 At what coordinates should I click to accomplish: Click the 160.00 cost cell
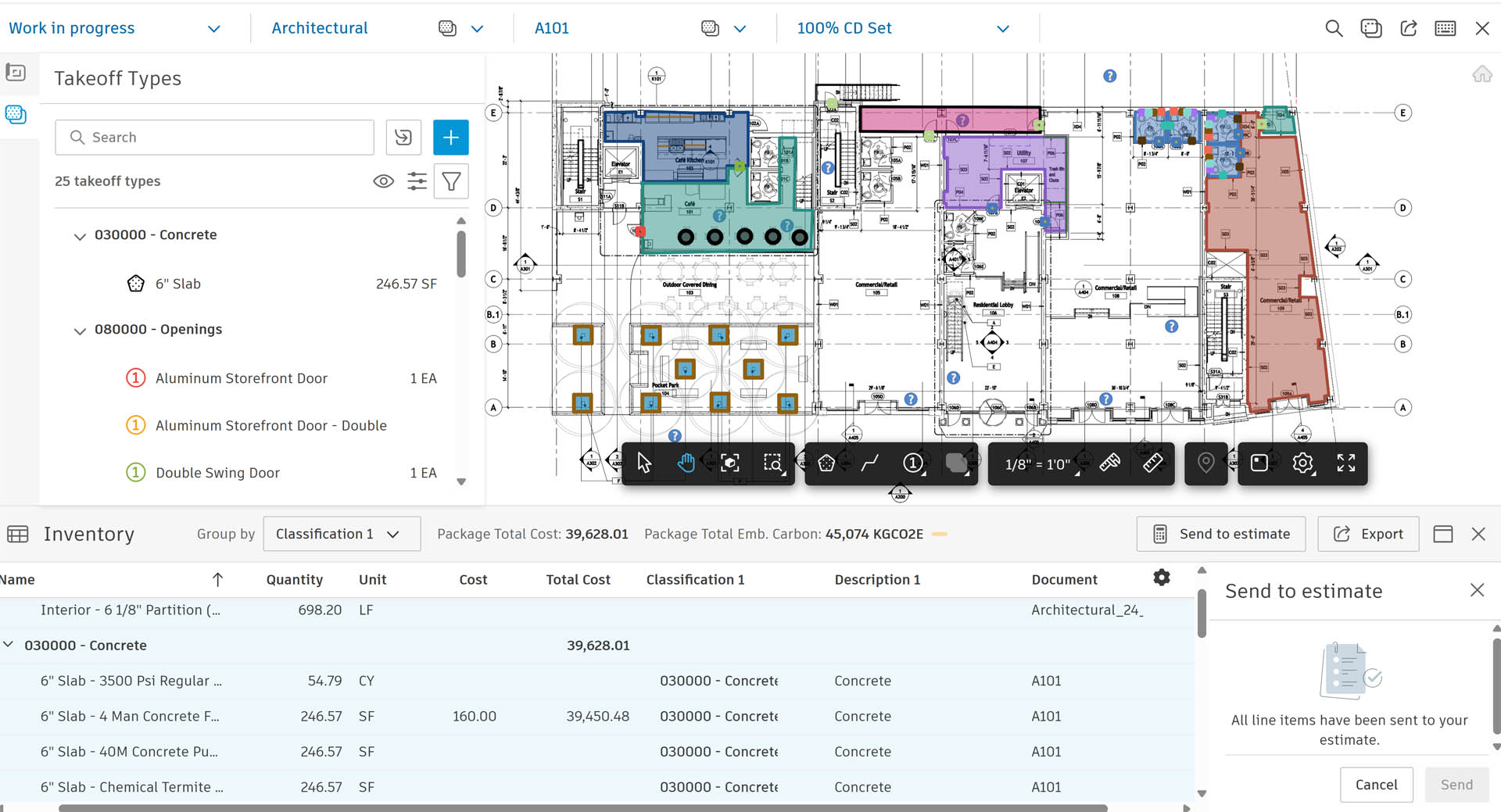pyautogui.click(x=474, y=716)
